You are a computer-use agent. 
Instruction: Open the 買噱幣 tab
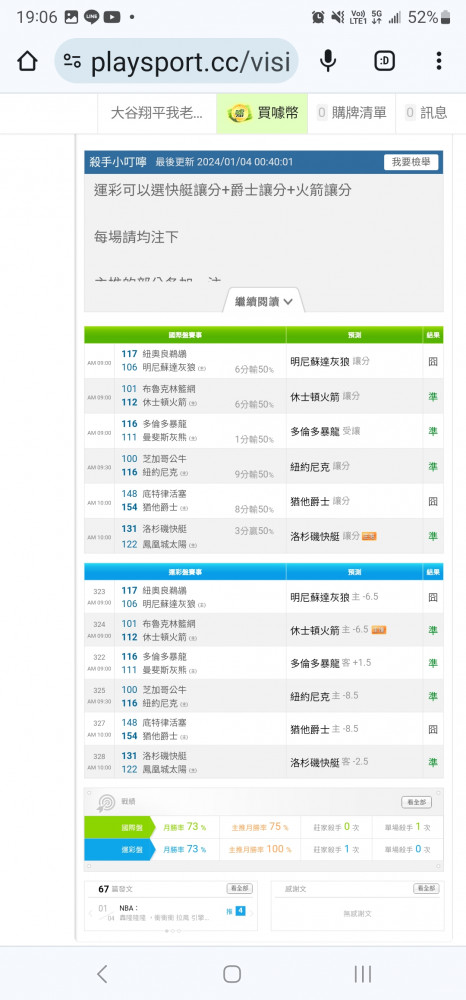[262, 114]
